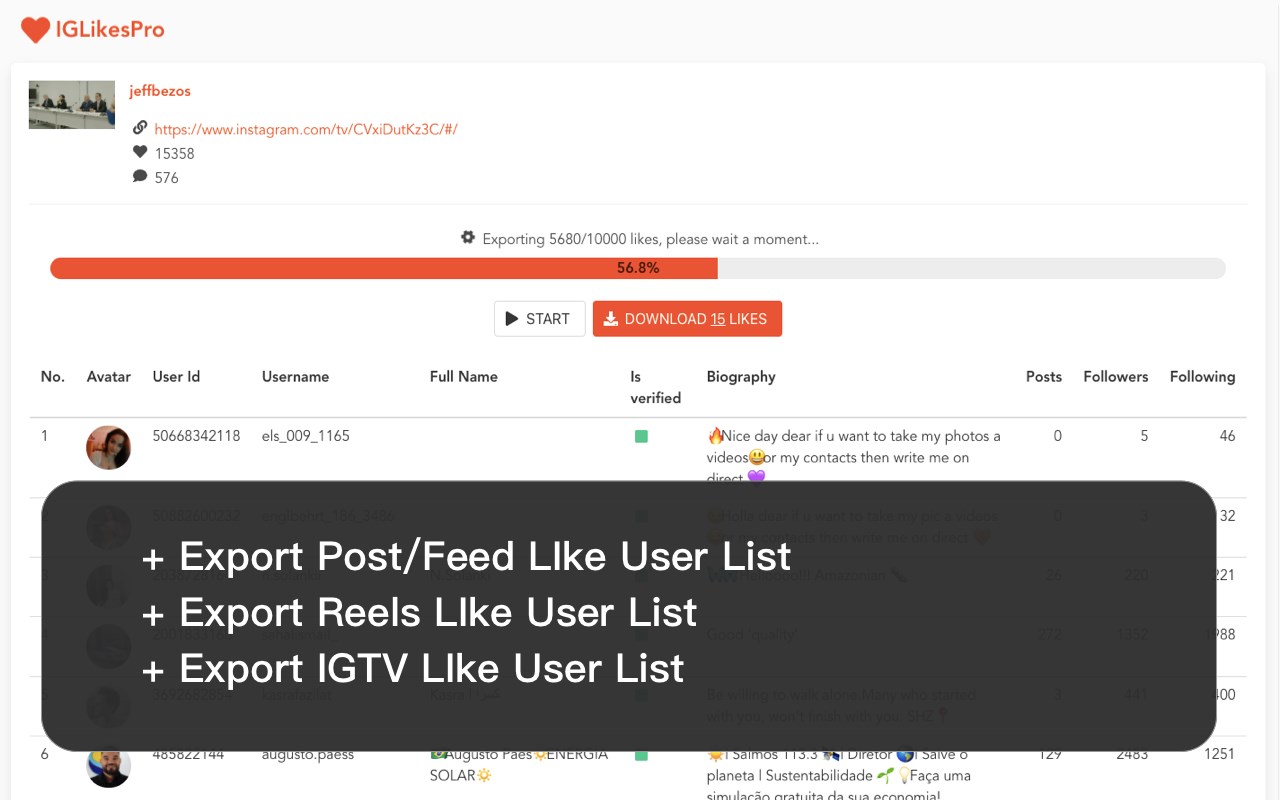Screen dimensions: 1280x800
Task: Click user id 50668342118
Action: (196, 436)
